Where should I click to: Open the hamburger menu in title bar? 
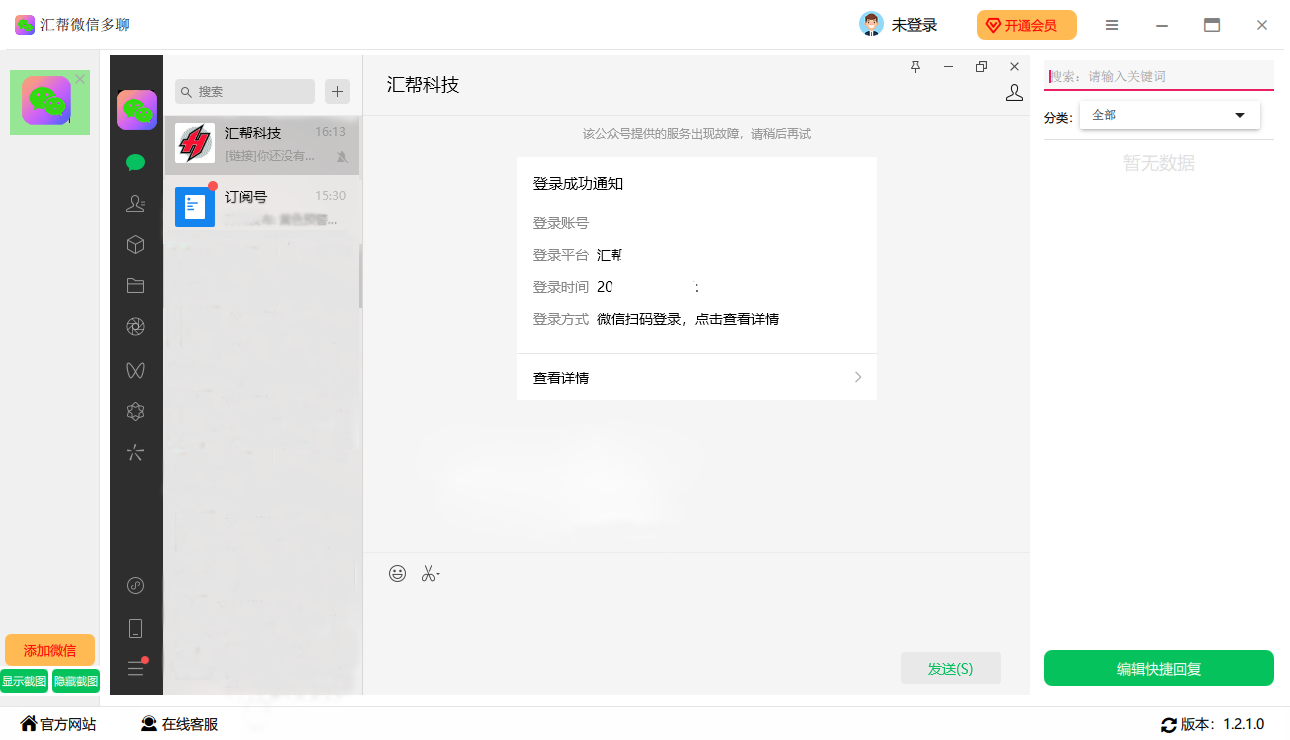pyautogui.click(x=1112, y=25)
